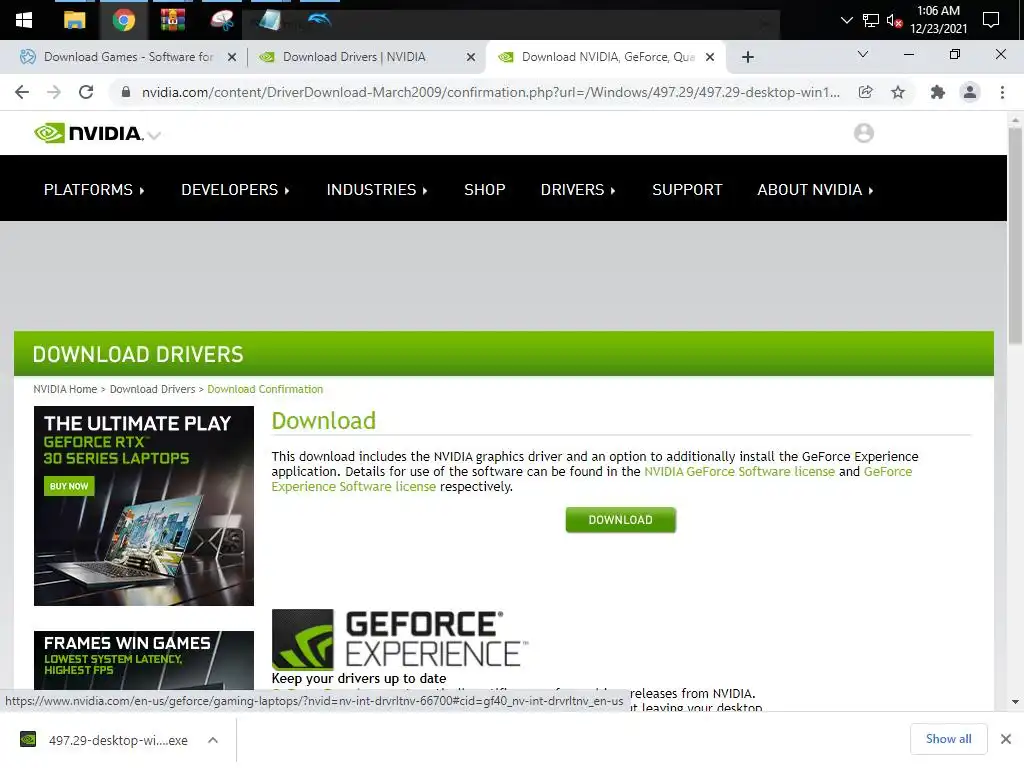Open the Chrome extensions puzzle icon
The image size is (1024, 768).
pyautogui.click(x=938, y=92)
